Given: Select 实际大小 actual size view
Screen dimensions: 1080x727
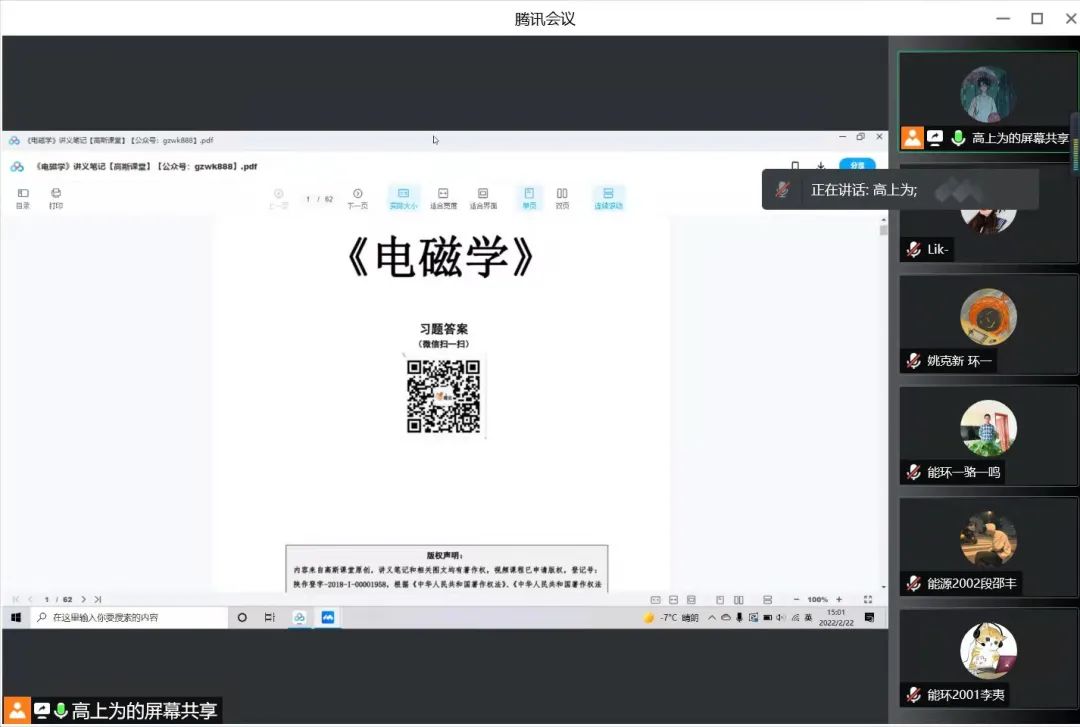Looking at the screenshot, I should point(403,198).
